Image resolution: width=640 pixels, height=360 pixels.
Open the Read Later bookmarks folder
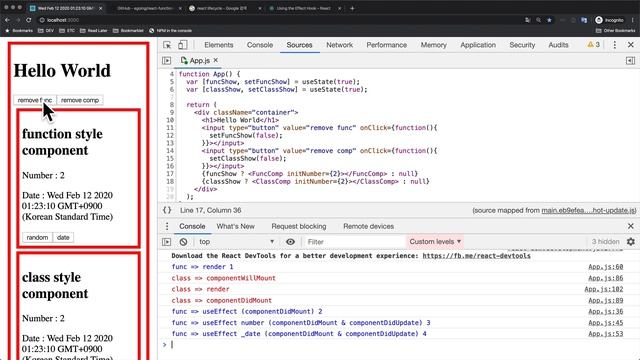(93, 31)
